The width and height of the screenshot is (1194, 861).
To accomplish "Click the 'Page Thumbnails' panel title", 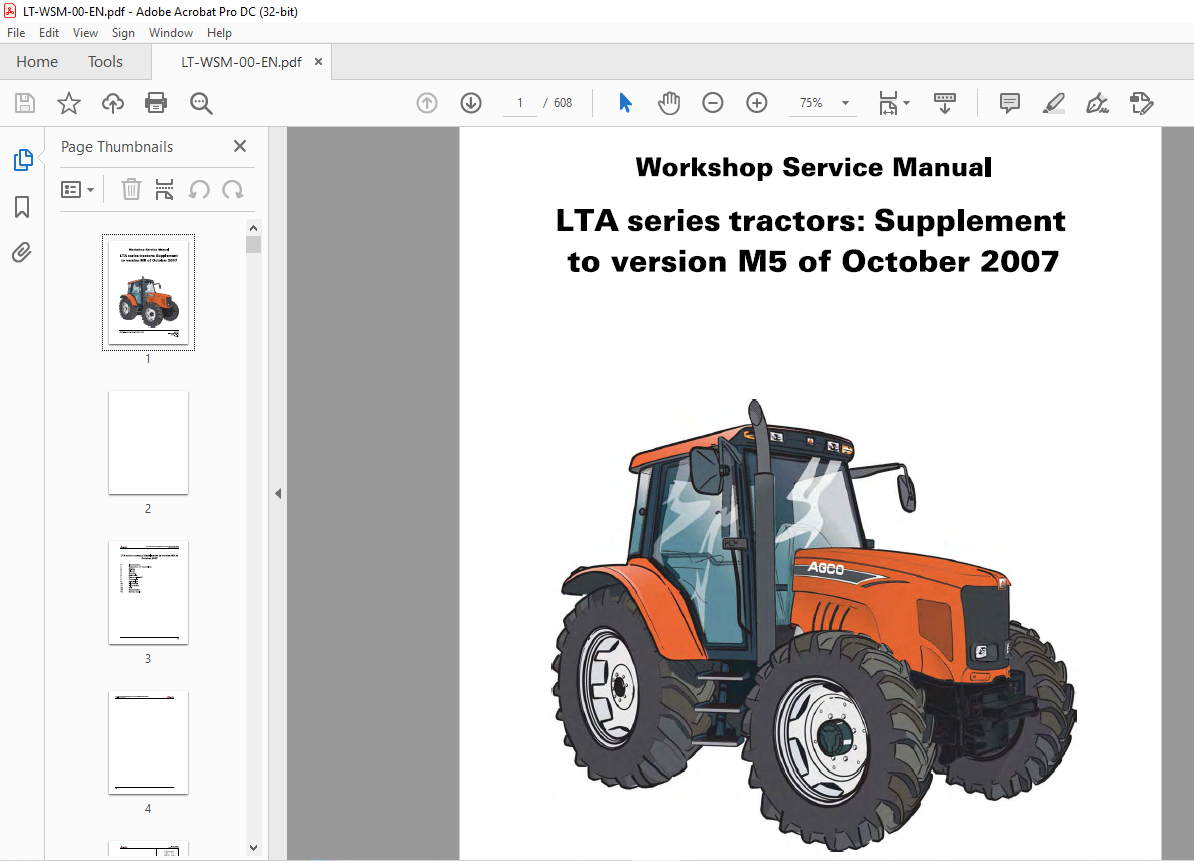I will [117, 147].
